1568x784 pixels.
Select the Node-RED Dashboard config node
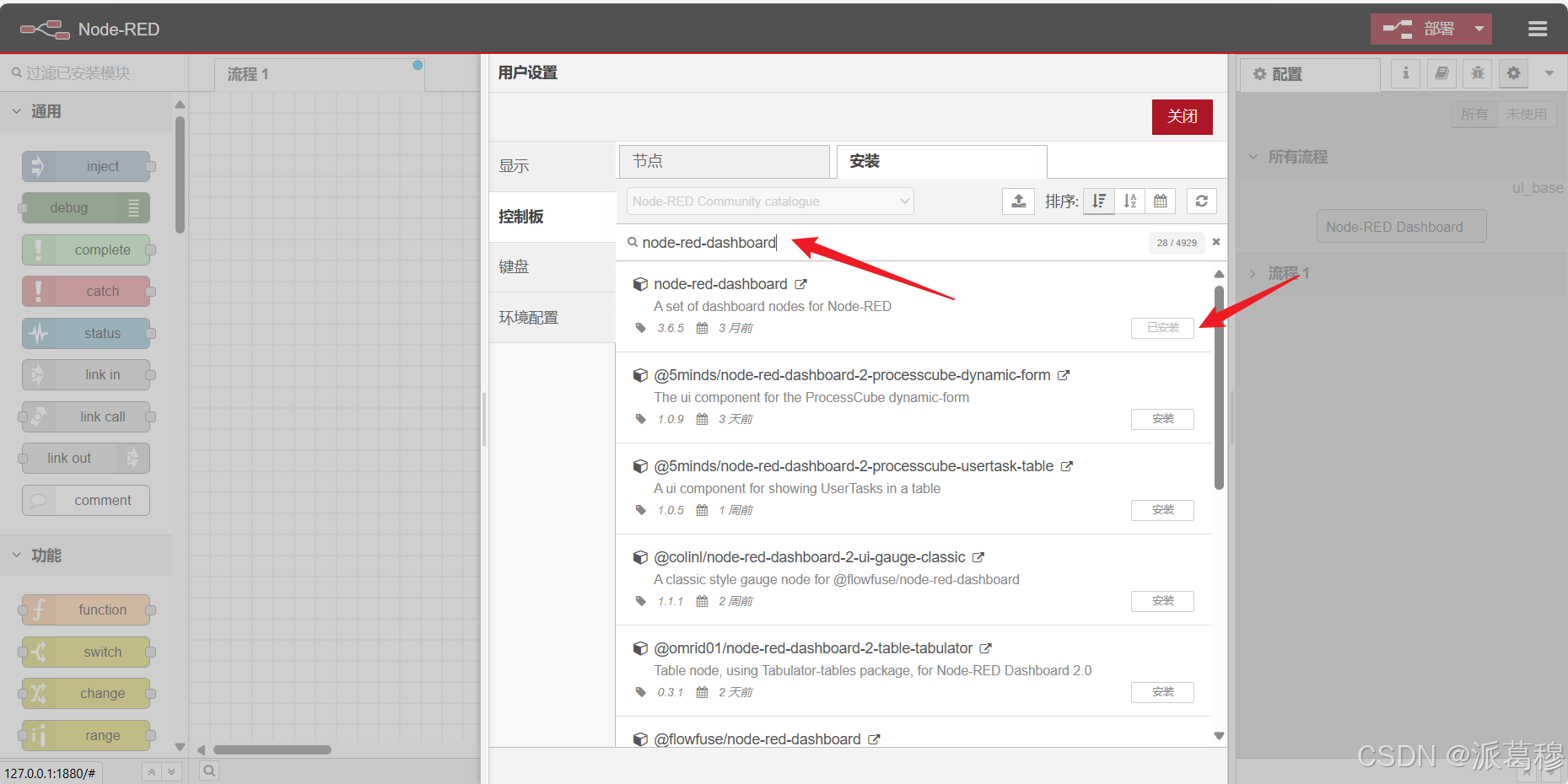1401,227
